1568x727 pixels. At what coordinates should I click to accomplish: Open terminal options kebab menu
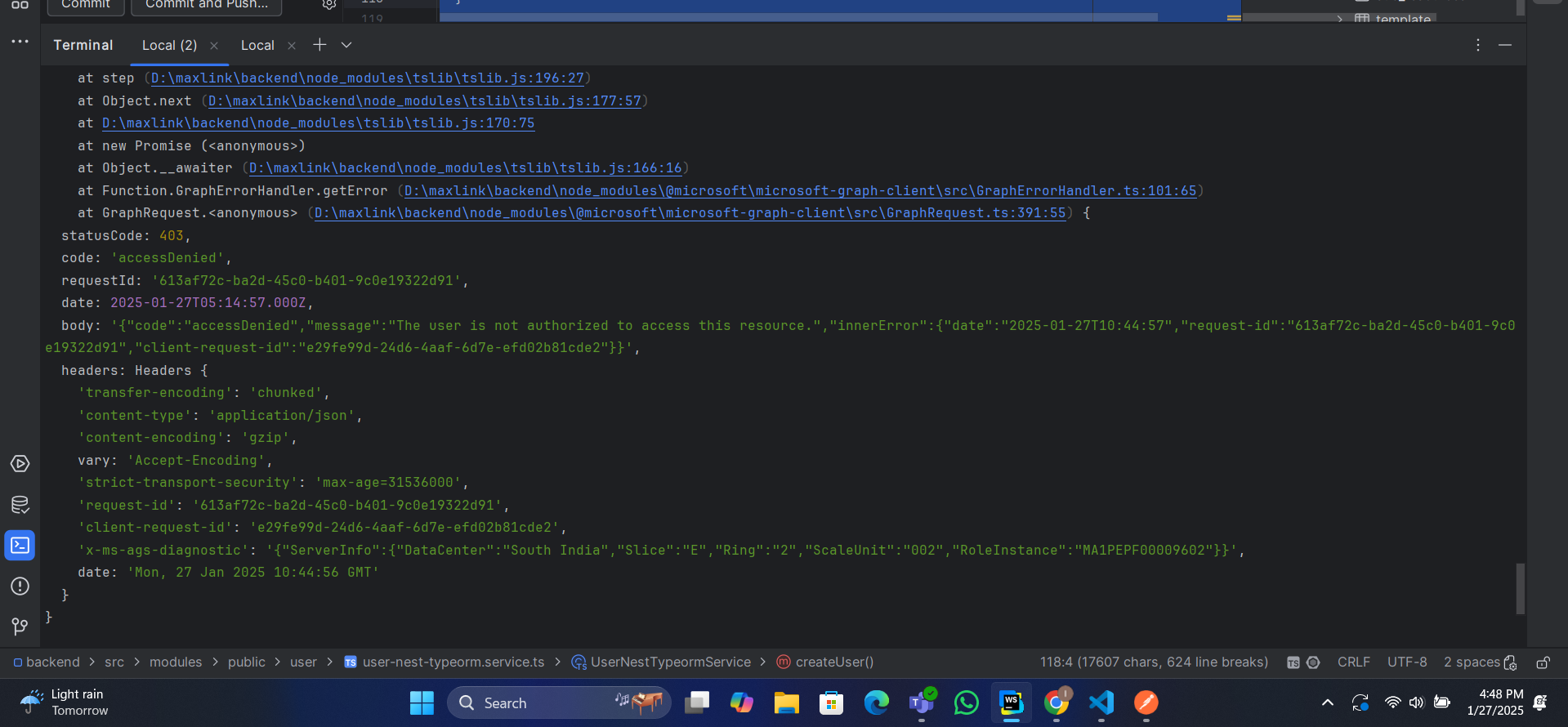[x=1477, y=45]
